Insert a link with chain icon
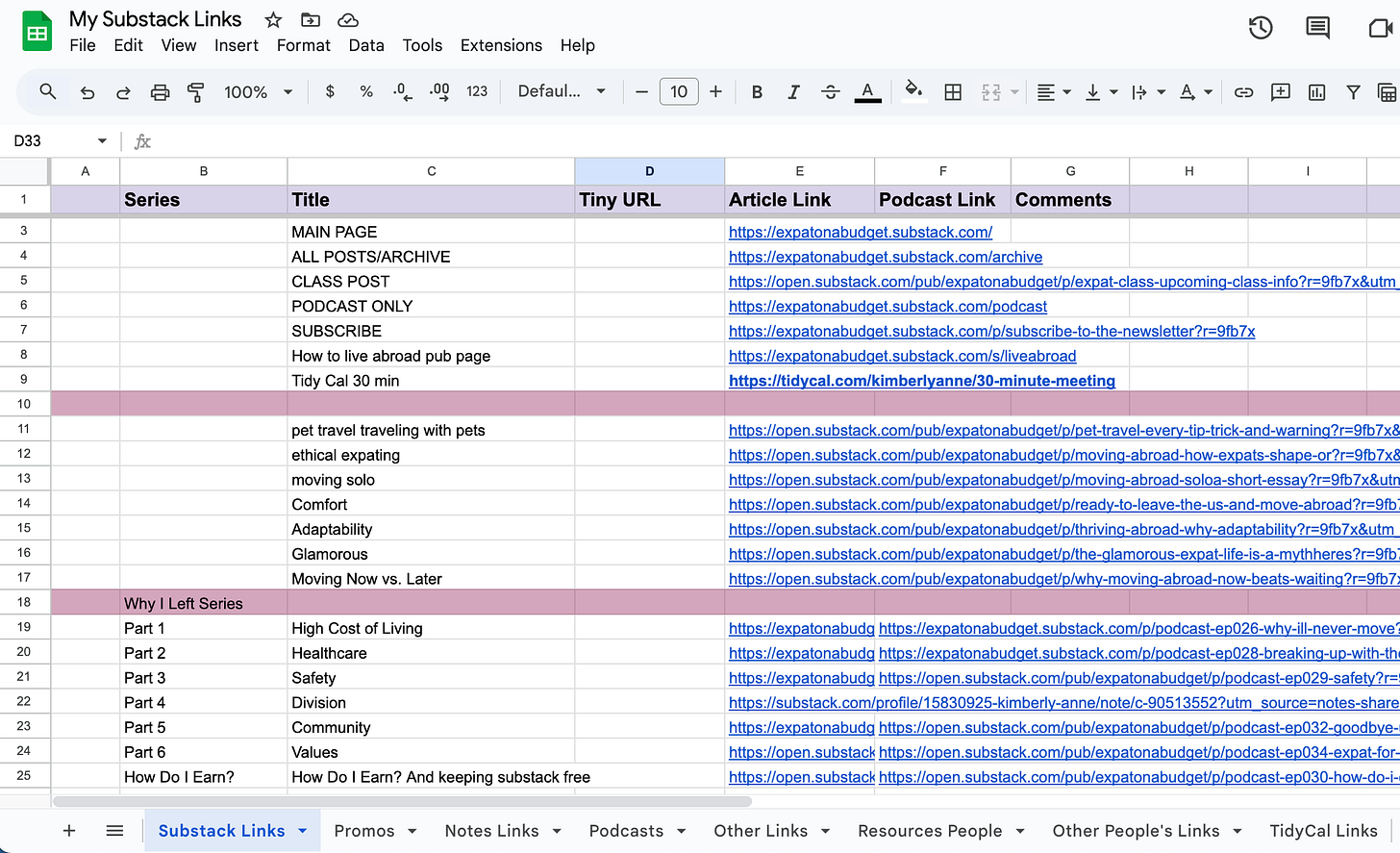Image resolution: width=1400 pixels, height=853 pixels. 1243,92
